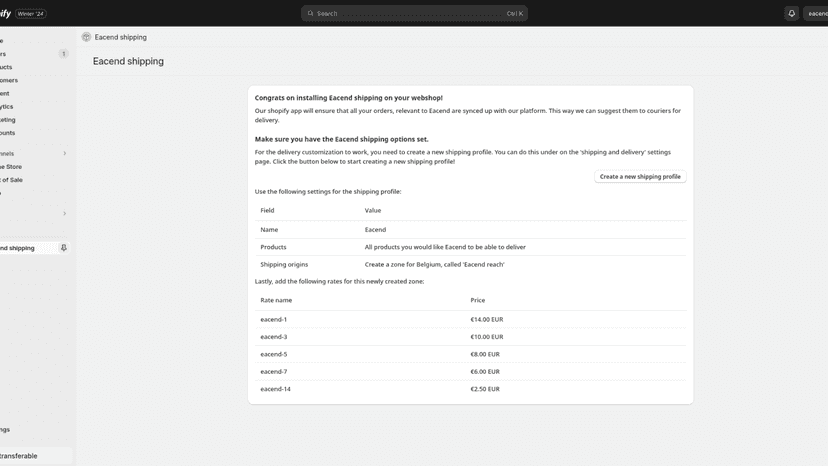Click the 'Shipping origins' field cell
The width and height of the screenshot is (828, 466).
click(x=284, y=265)
